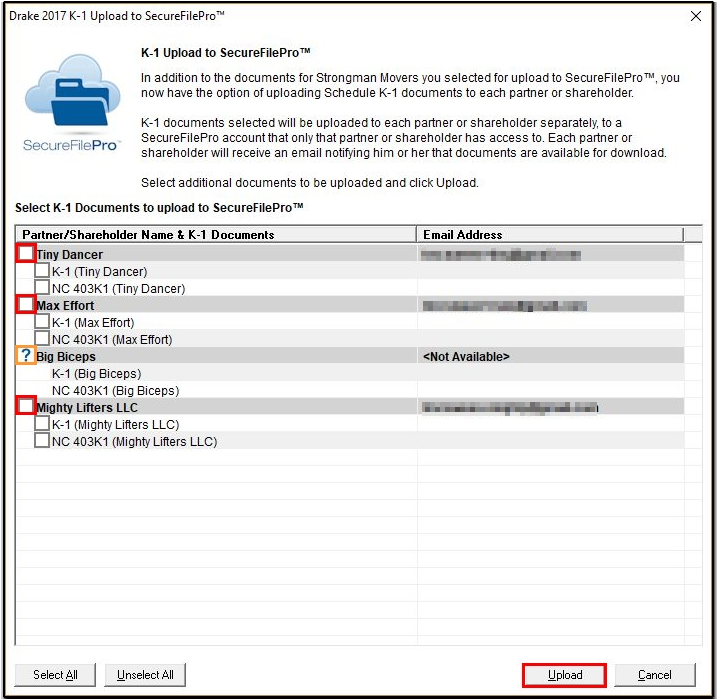Select the K-1 (Big Biceps) row

pos(96,374)
